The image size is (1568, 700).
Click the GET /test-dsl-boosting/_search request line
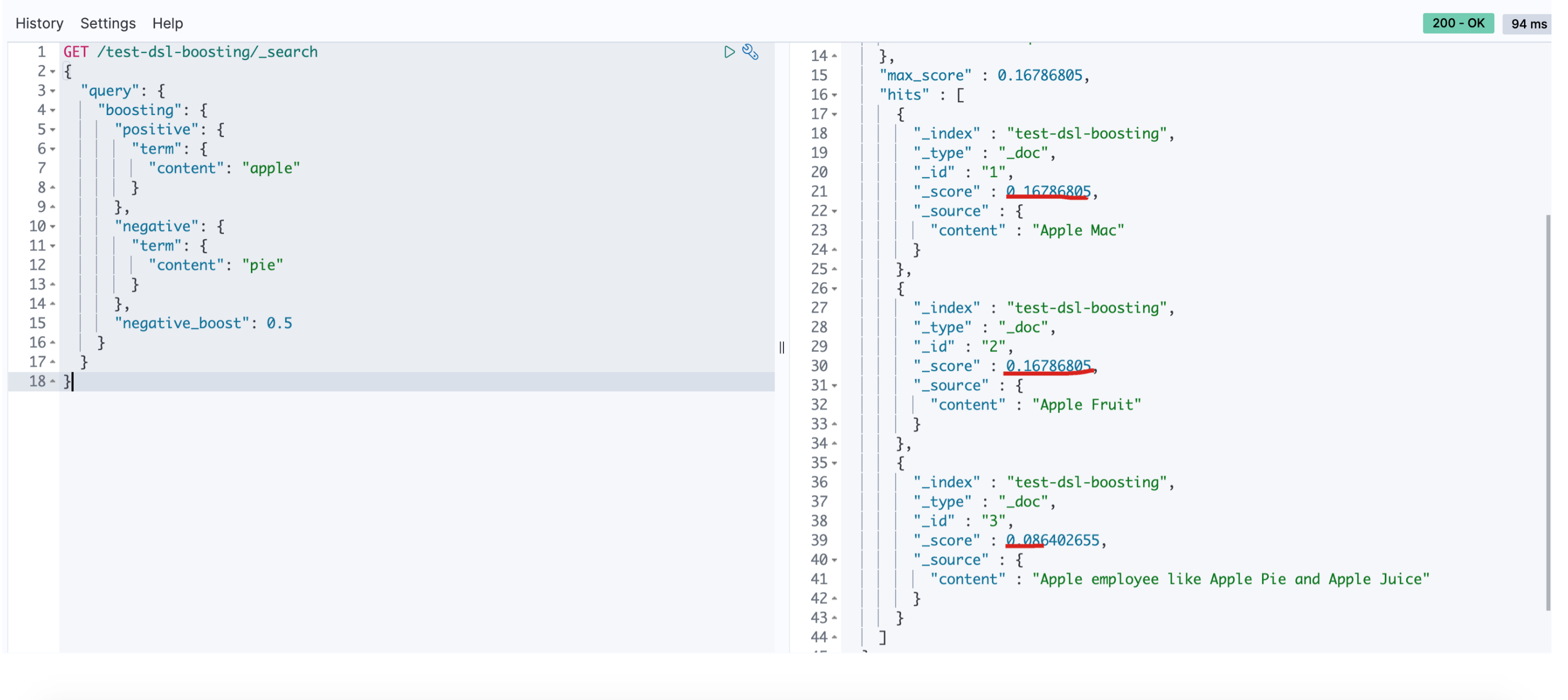(190, 52)
